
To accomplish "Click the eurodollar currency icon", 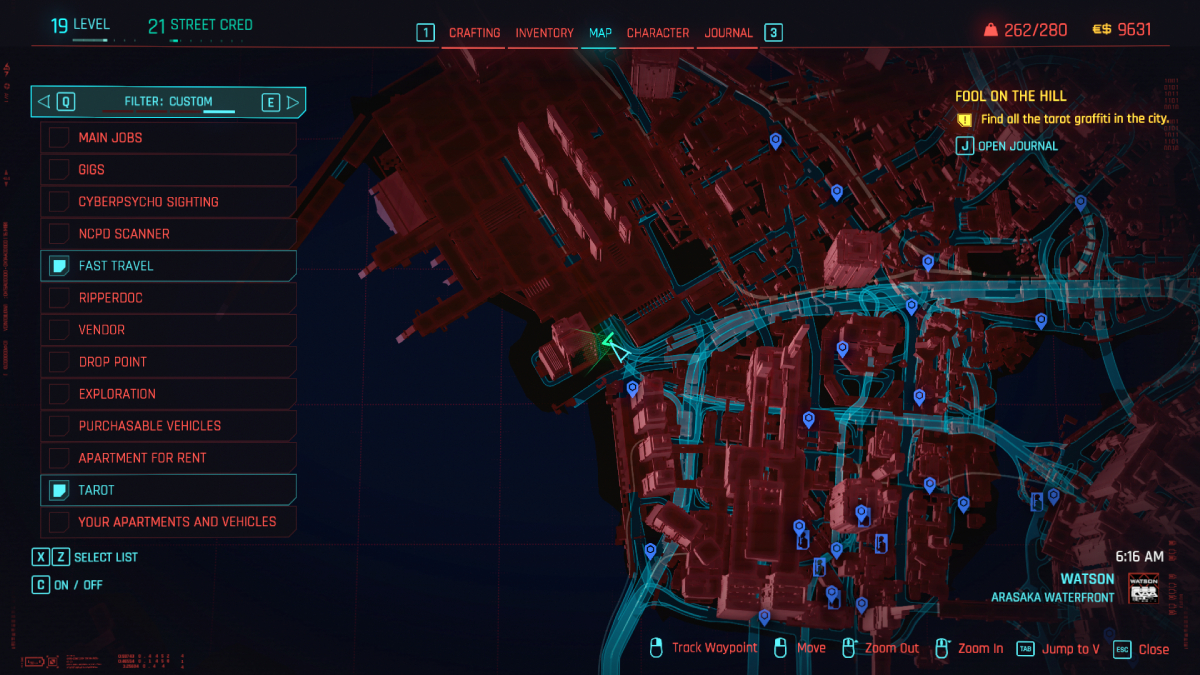I will (1101, 30).
